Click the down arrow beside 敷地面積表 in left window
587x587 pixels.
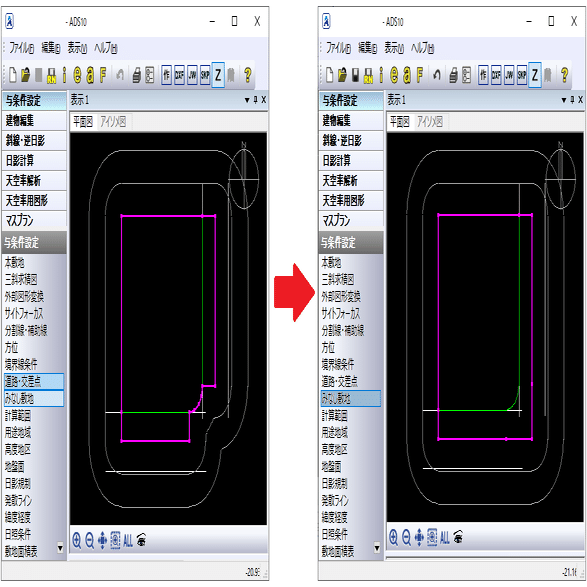60,548
